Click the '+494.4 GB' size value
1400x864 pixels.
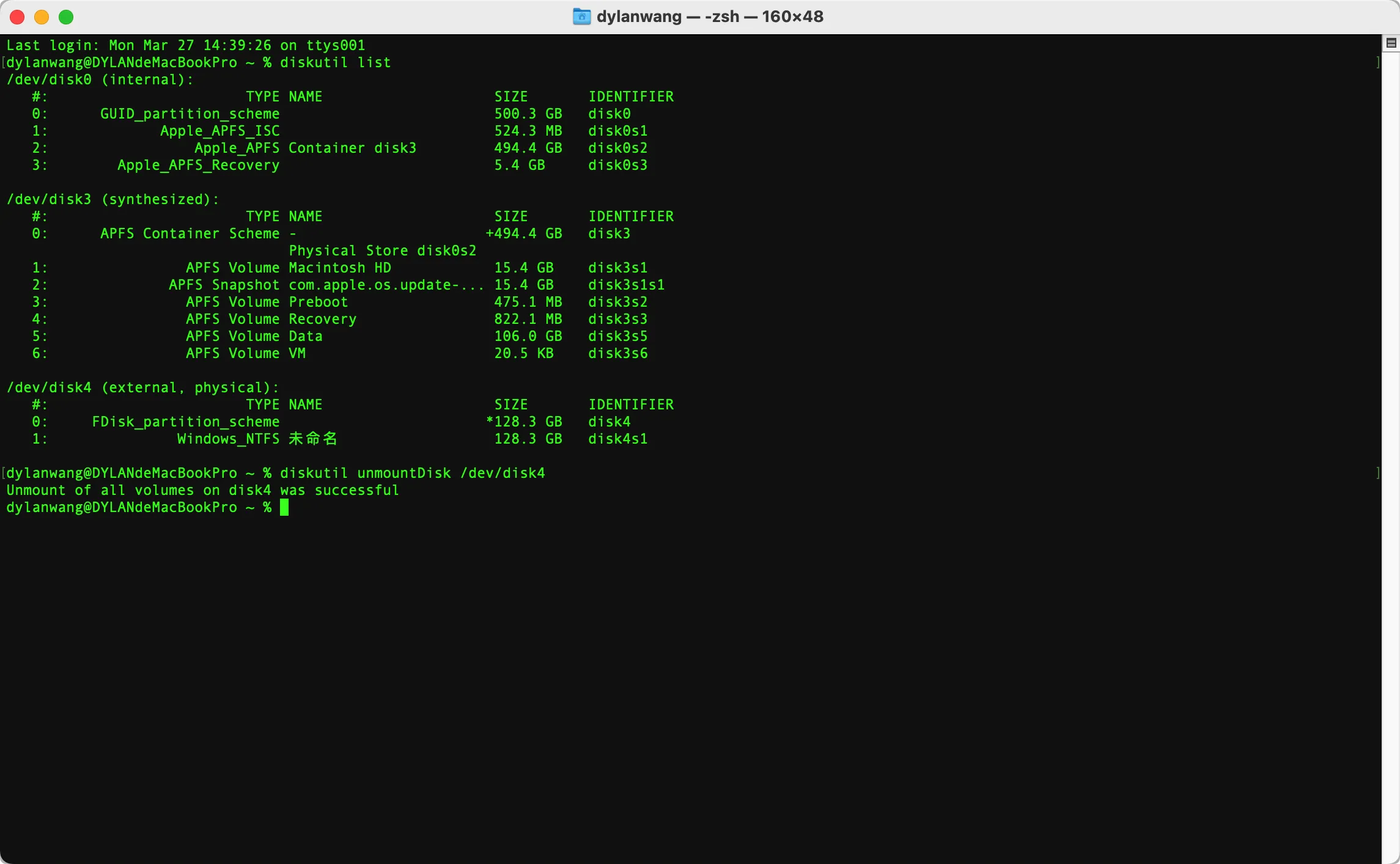click(523, 233)
